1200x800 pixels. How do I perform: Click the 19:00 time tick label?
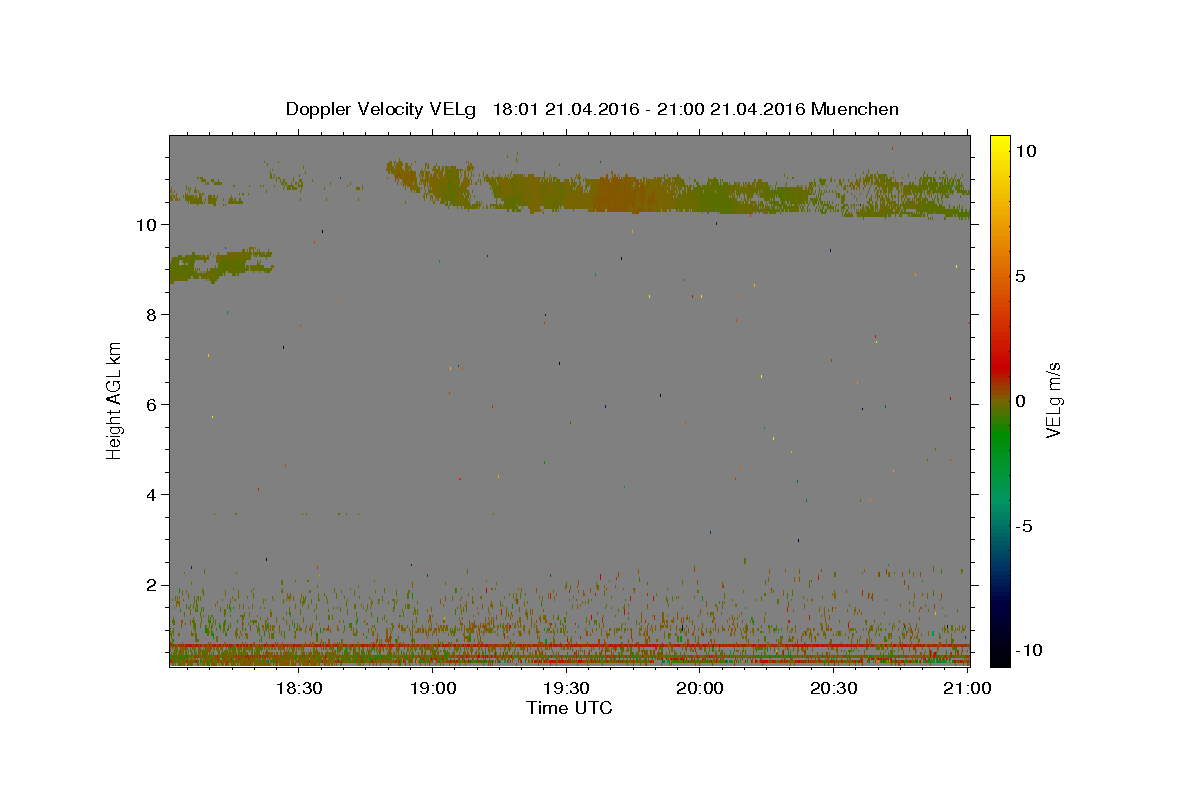[432, 688]
